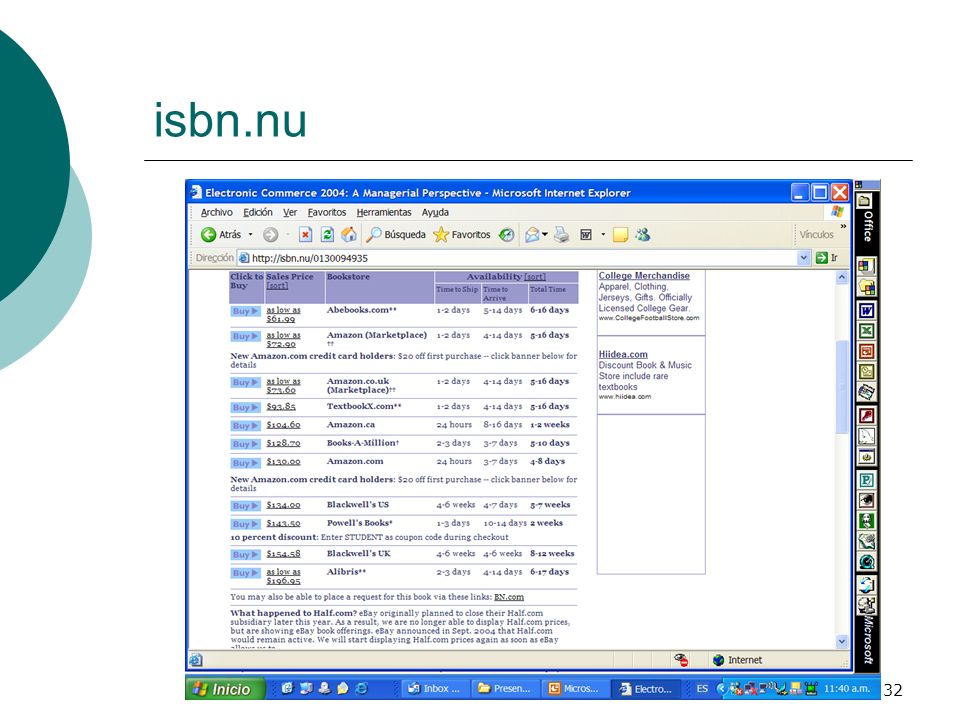Expand the Vínculos links chevron
Image resolution: width=960 pixels, height=720 pixels.
click(843, 227)
